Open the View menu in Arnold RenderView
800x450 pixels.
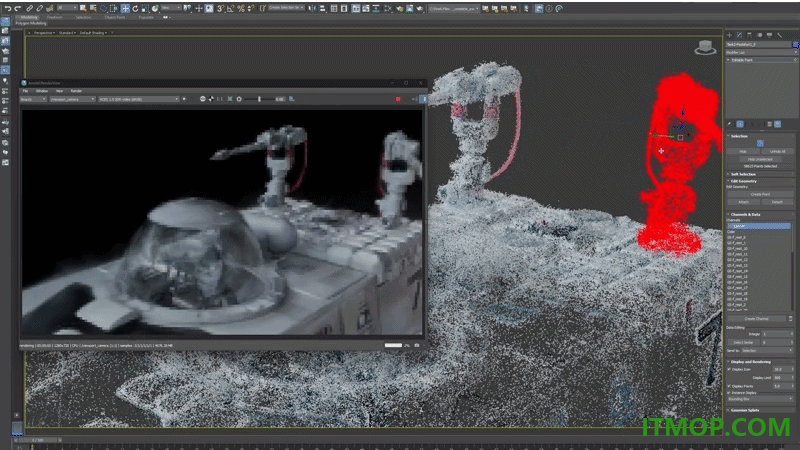[x=59, y=91]
